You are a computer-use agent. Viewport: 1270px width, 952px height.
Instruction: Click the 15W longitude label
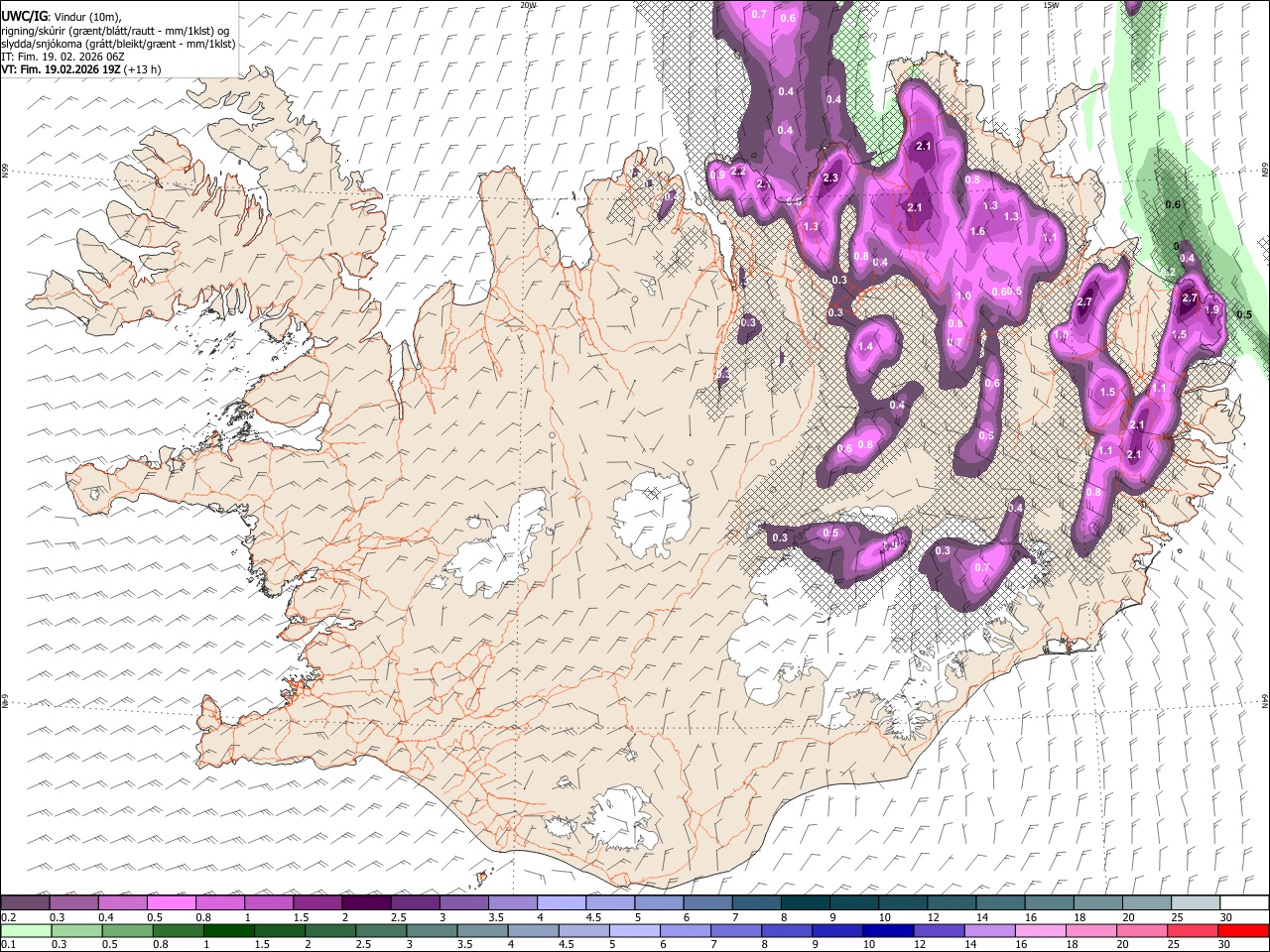pos(1051,5)
